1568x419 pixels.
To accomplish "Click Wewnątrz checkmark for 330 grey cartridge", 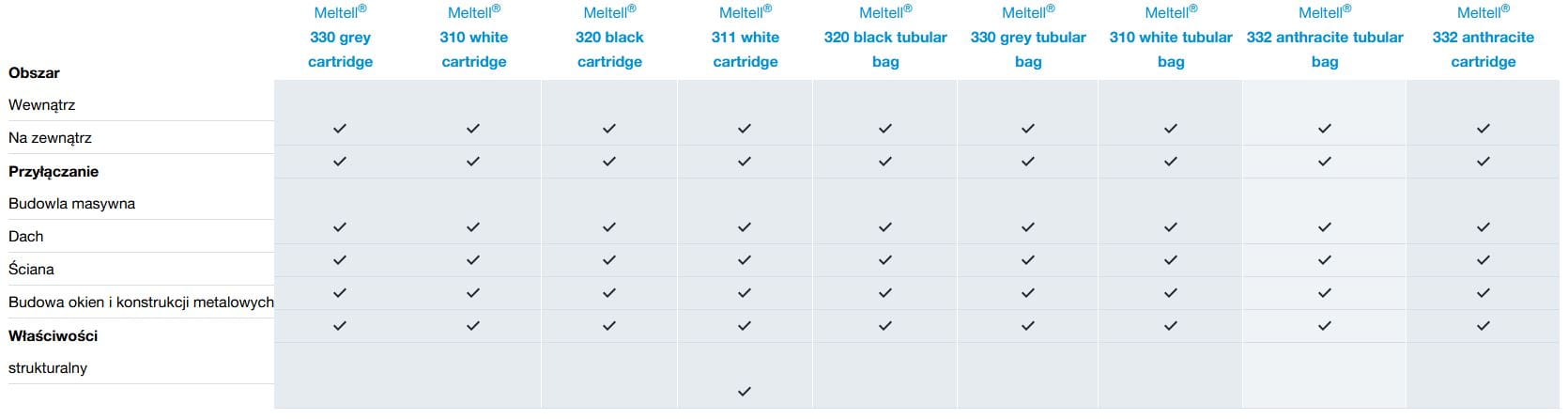I will pyautogui.click(x=340, y=129).
